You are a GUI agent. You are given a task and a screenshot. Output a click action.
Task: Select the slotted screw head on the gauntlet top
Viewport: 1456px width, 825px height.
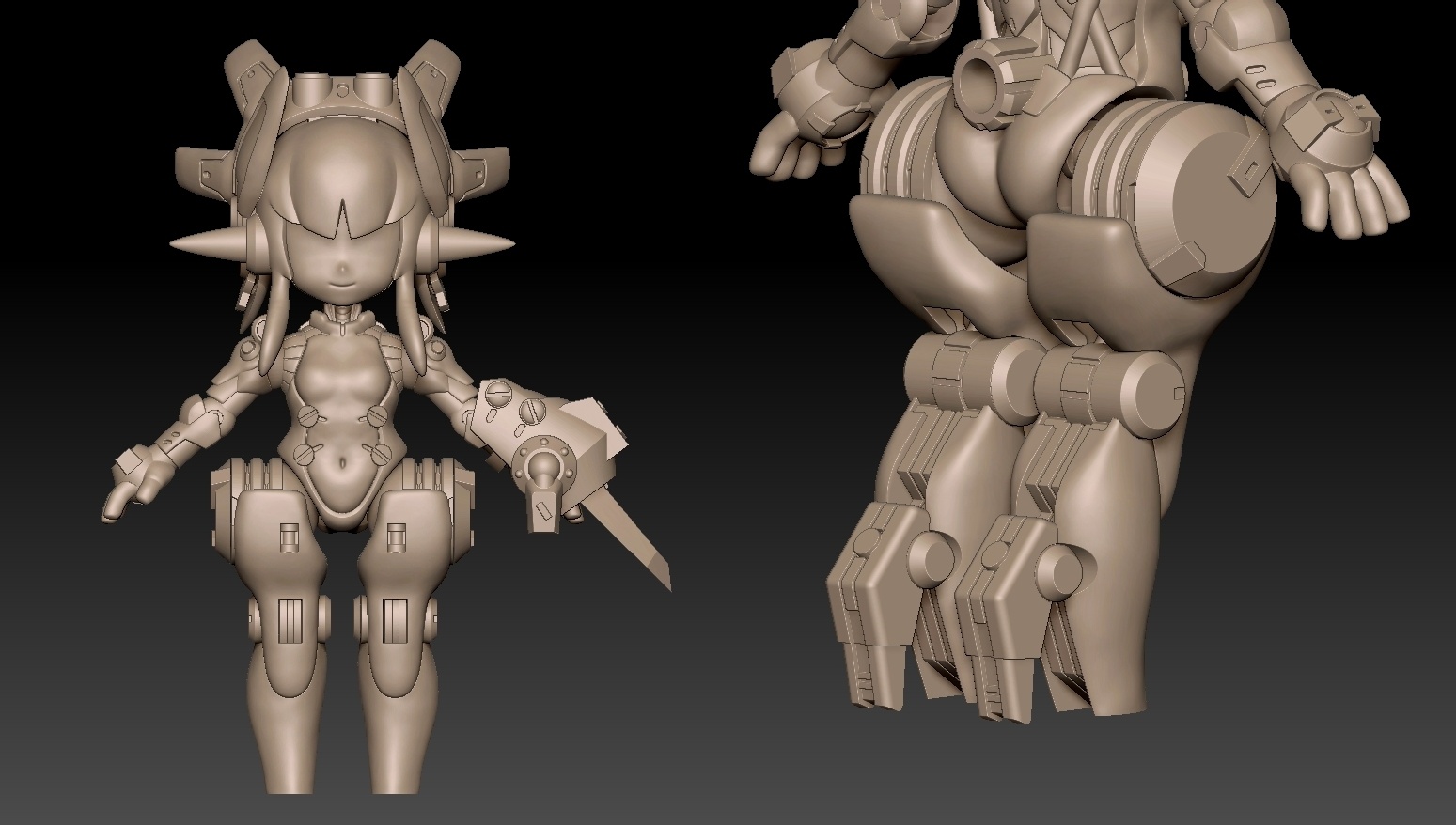tap(532, 410)
